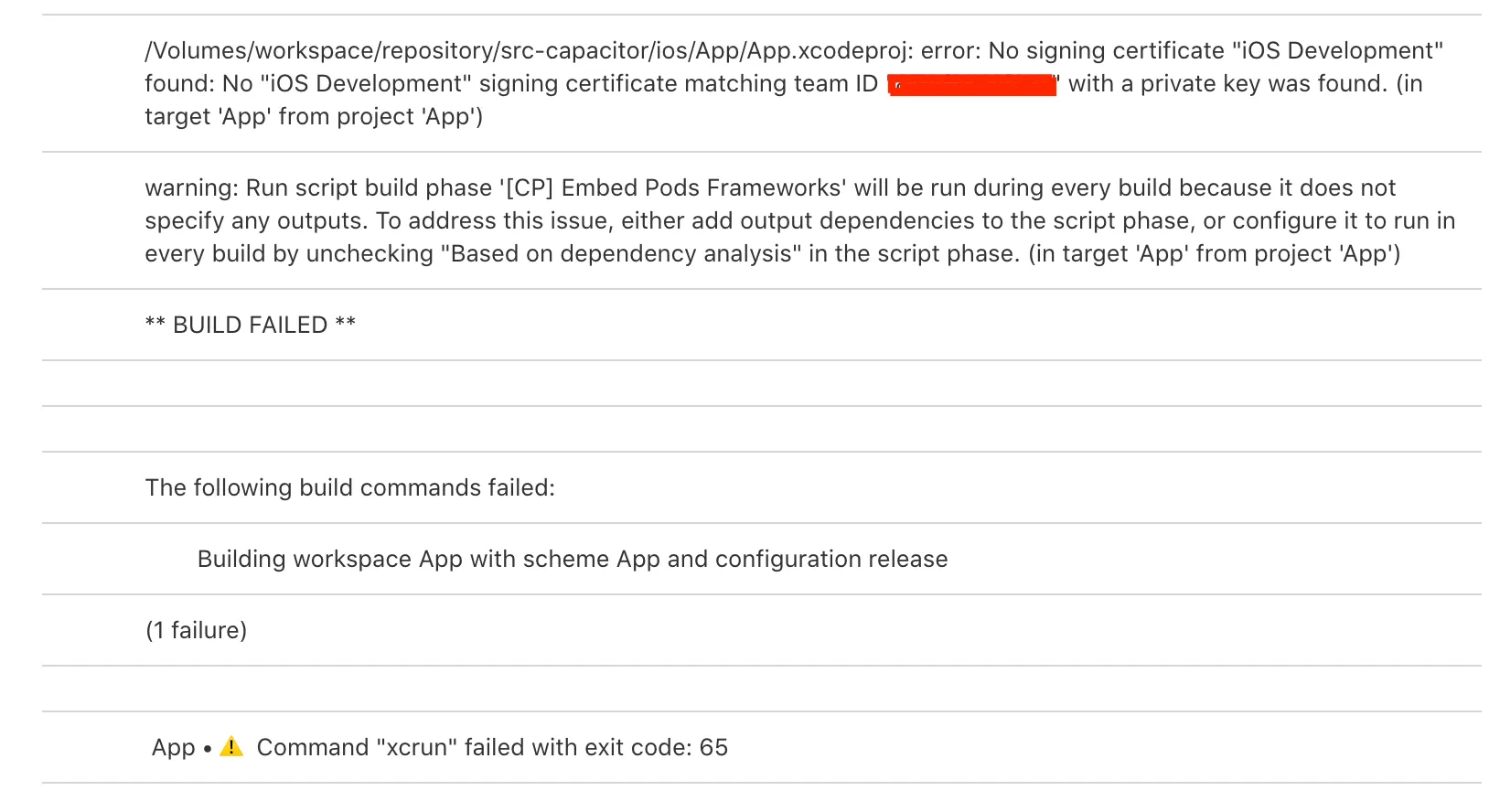This screenshot has height=812, width=1500.
Task: Select the "(1 failure)" log row
Action: click(x=197, y=631)
